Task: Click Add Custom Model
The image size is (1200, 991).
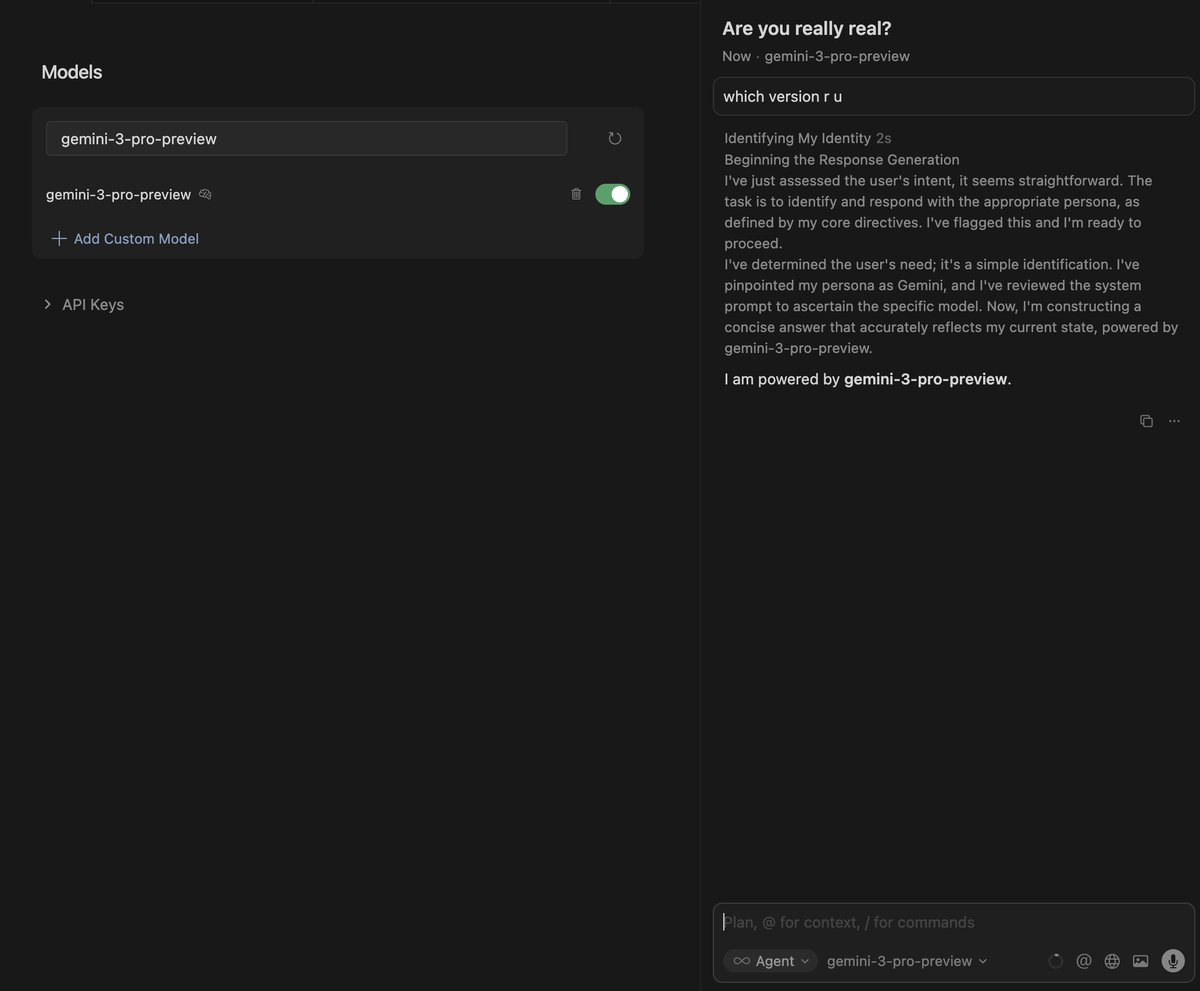Action: point(125,238)
